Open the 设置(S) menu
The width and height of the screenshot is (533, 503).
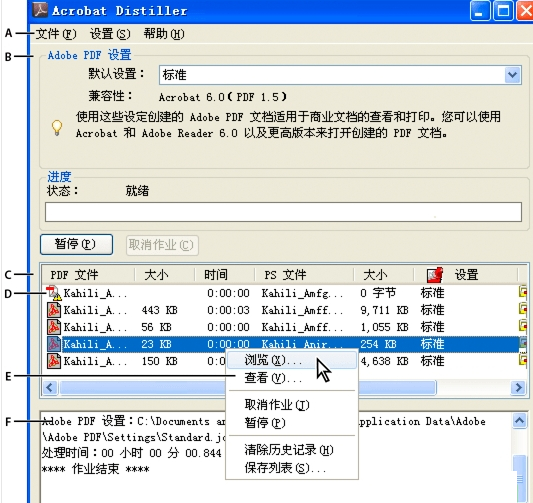[x=110, y=34]
